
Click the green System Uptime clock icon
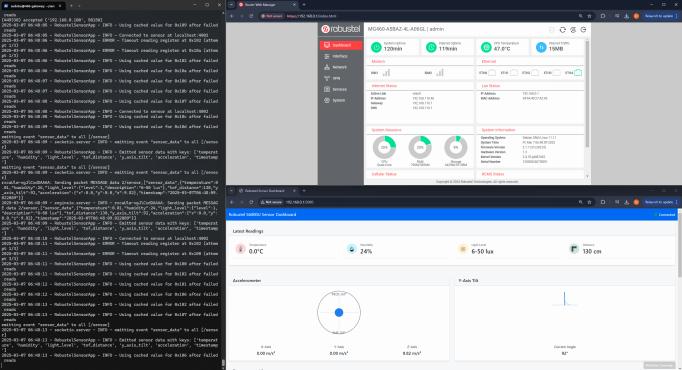tap(376, 47)
